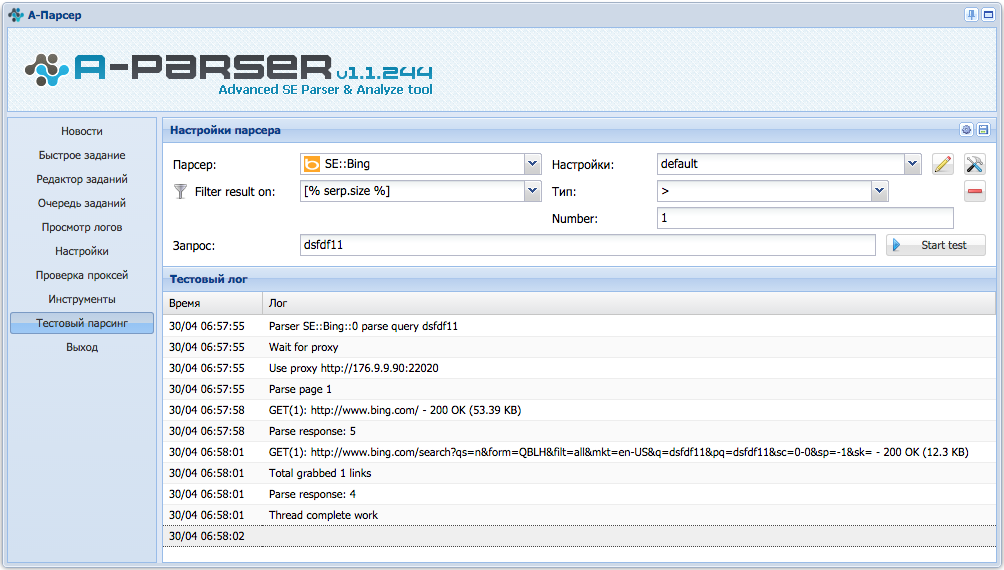Select log row 'GET(1): http://www.bing.com/ - 200 OK'
Screen dimensions: 1004x570
[x=579, y=410]
